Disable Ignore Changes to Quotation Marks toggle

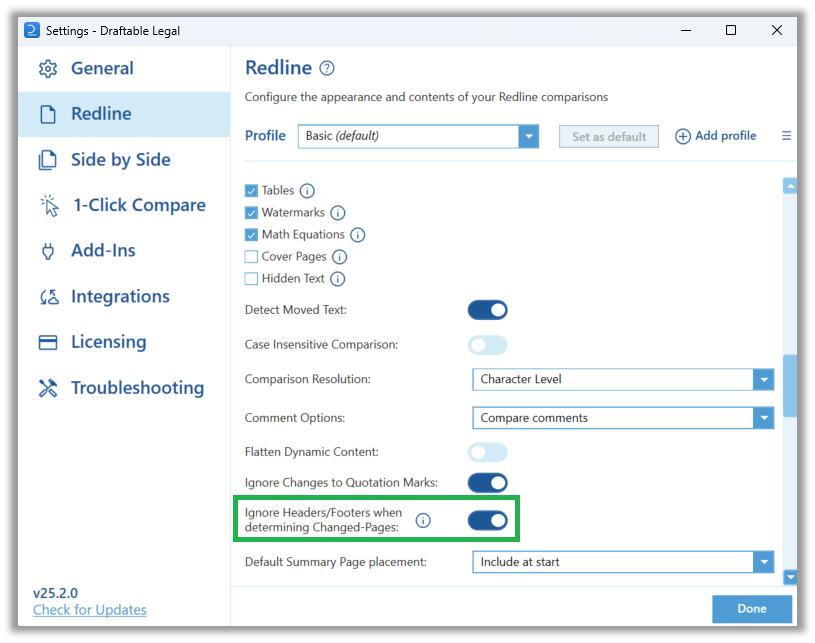(x=488, y=483)
